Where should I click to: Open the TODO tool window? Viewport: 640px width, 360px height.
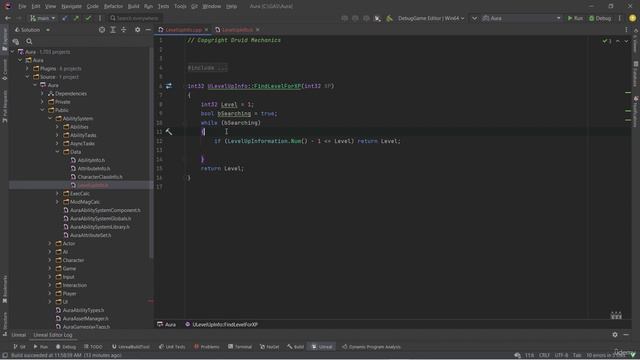tap(93, 347)
